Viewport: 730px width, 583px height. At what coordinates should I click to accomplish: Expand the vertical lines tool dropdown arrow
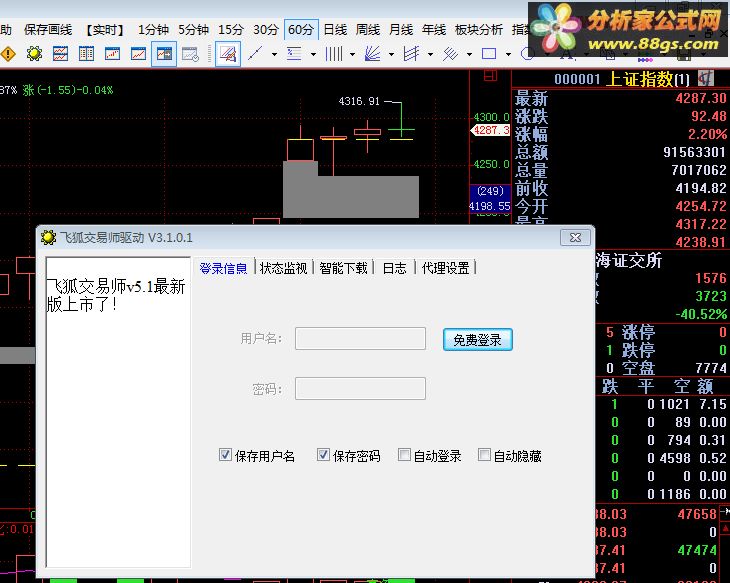click(352, 54)
